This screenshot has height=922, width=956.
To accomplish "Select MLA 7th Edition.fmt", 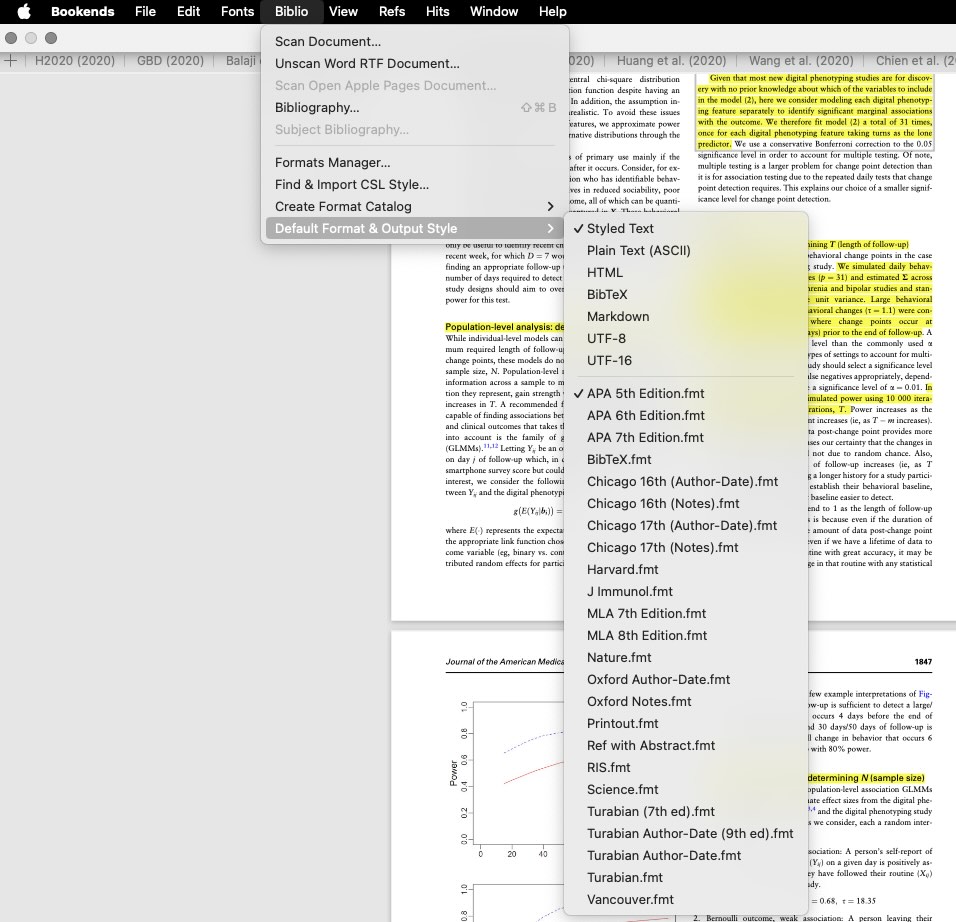I will point(686,613).
